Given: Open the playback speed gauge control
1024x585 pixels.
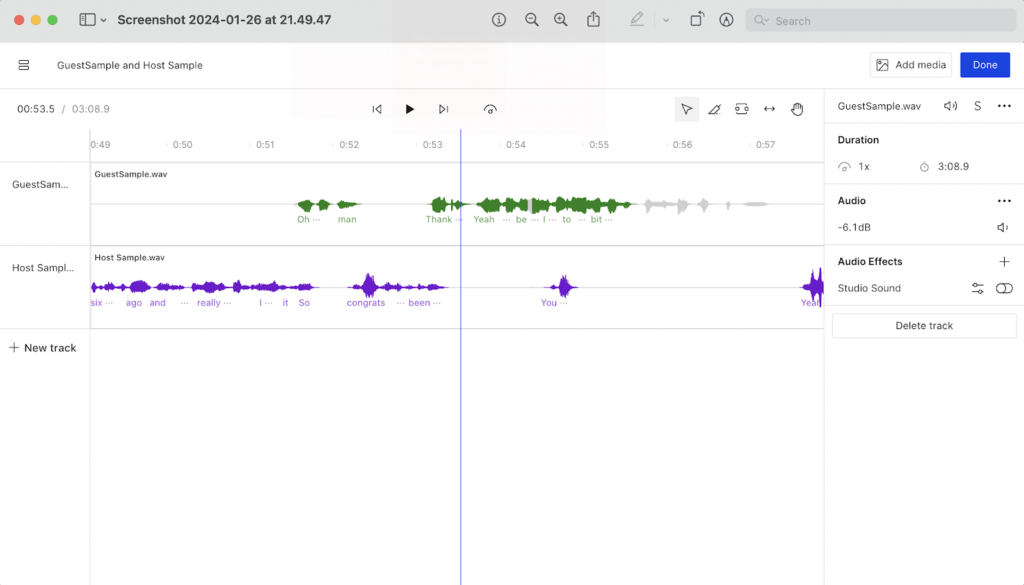Looking at the screenshot, I should tap(490, 109).
